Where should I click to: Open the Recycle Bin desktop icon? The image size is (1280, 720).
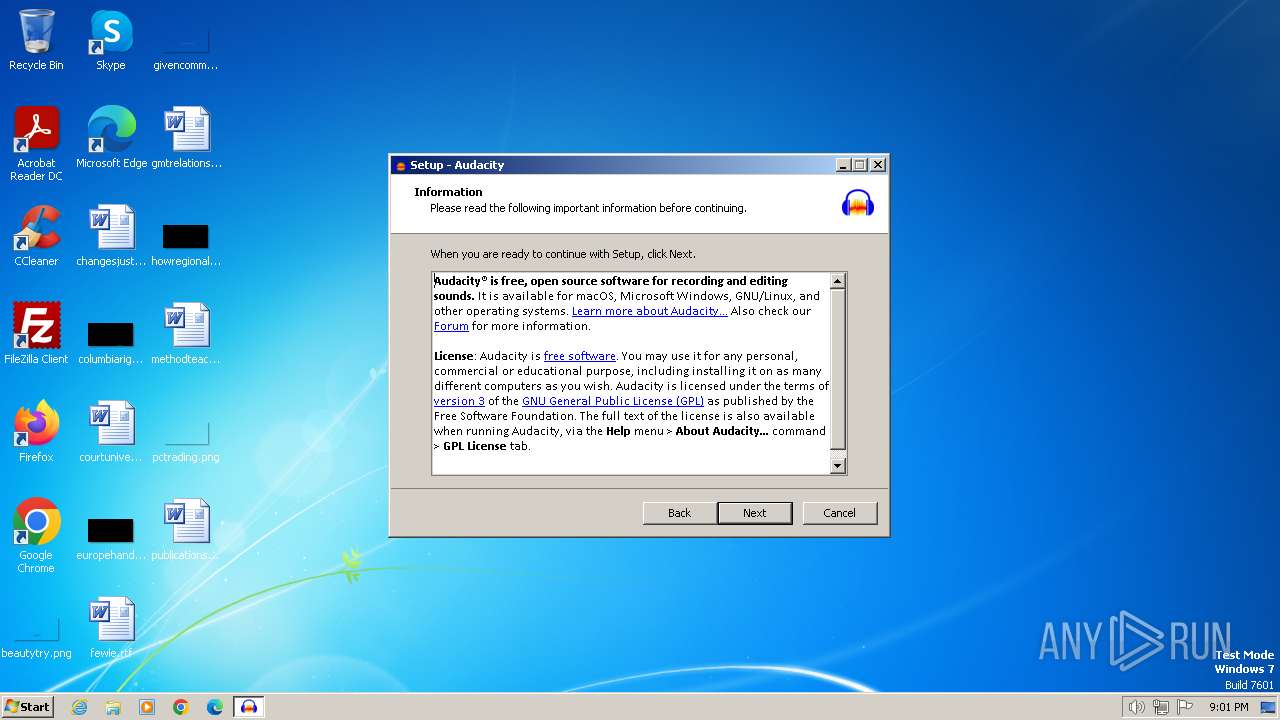(x=36, y=40)
